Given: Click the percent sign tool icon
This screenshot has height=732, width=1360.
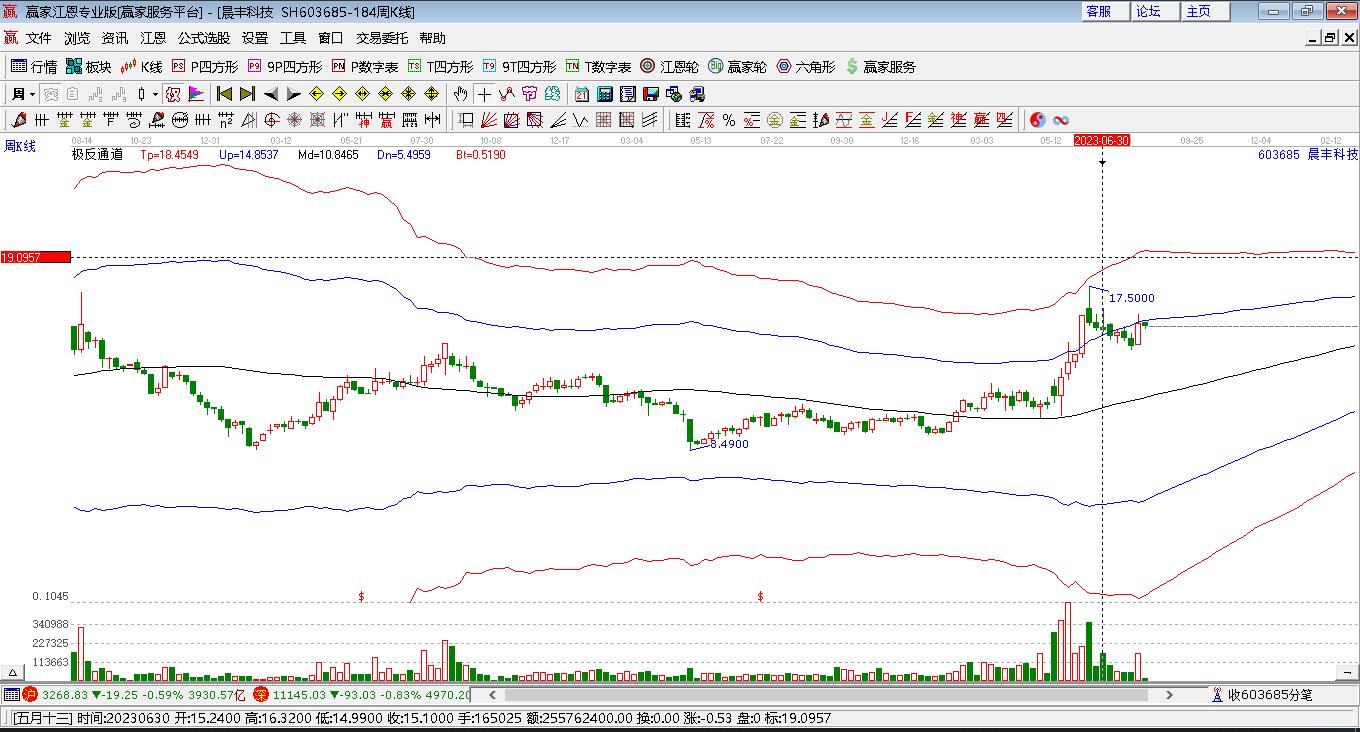Looking at the screenshot, I should pos(729,120).
